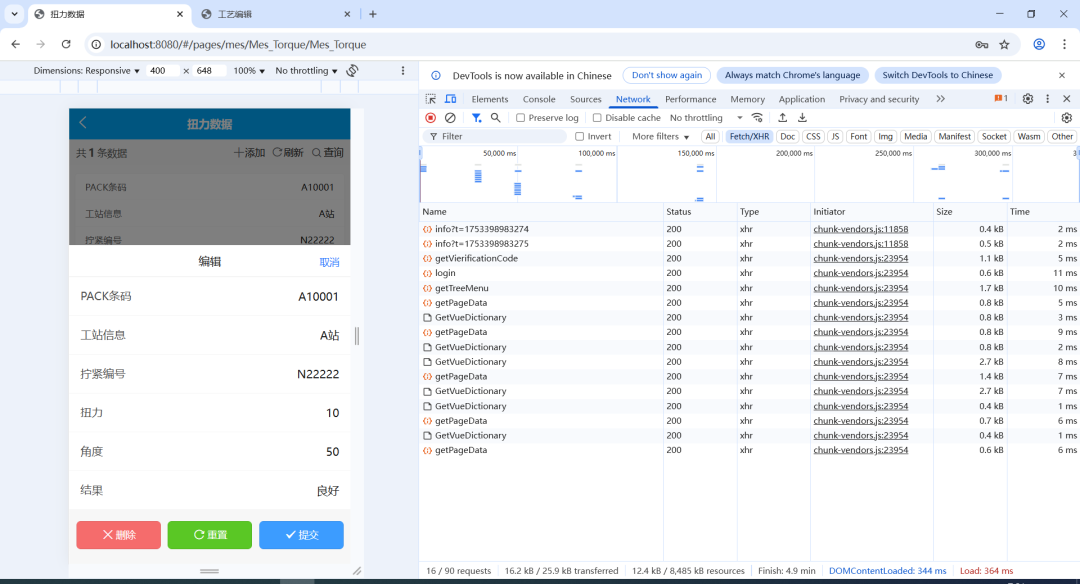
Task: Select the inspect element picker icon
Action: (431, 99)
